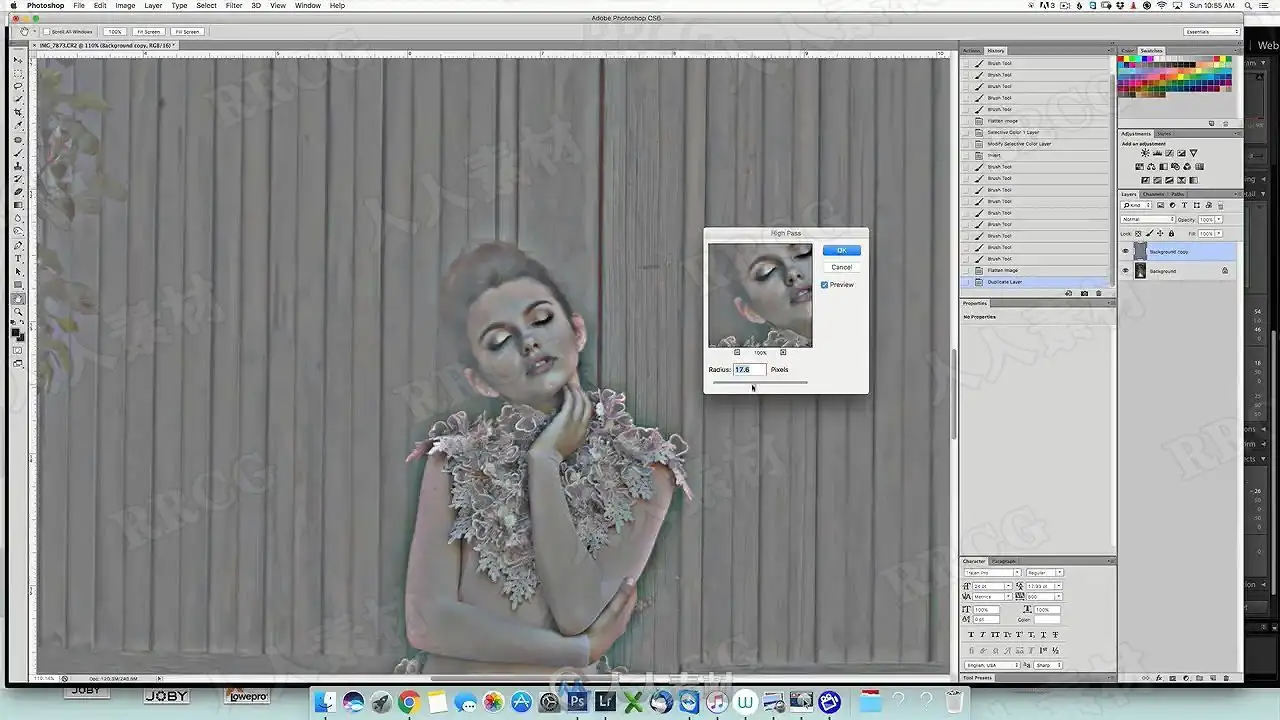Select the Brush tool in toolbar
The image size is (1280, 720).
tap(18, 153)
